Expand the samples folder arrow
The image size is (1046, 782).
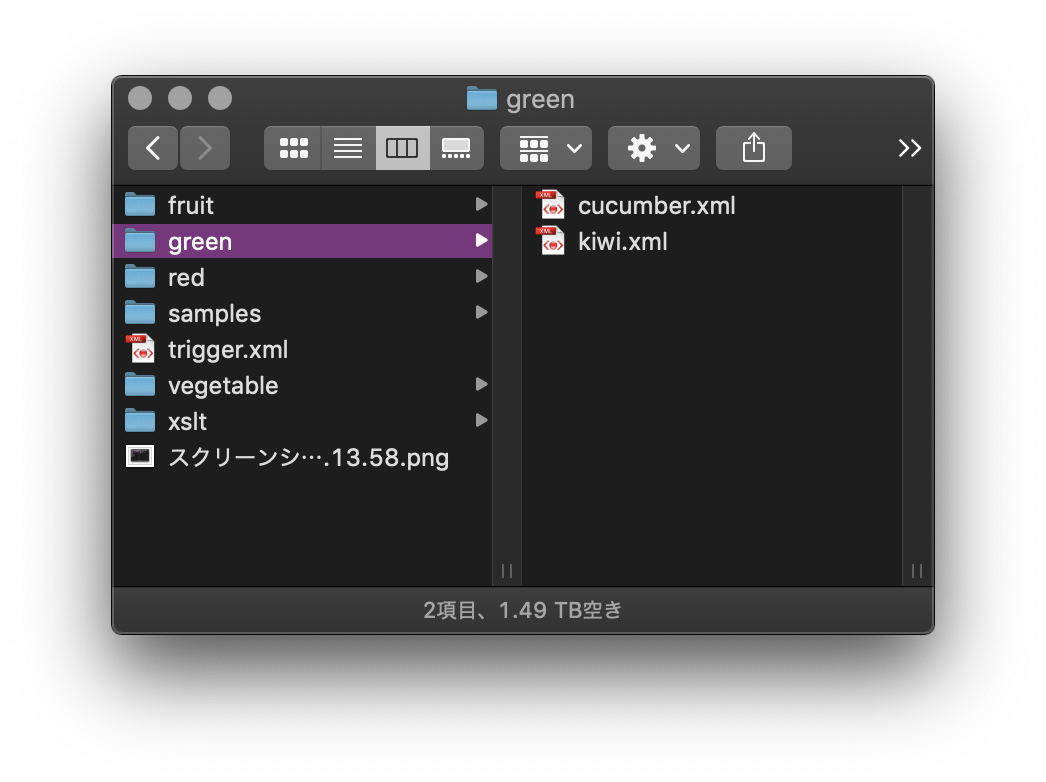[x=481, y=312]
